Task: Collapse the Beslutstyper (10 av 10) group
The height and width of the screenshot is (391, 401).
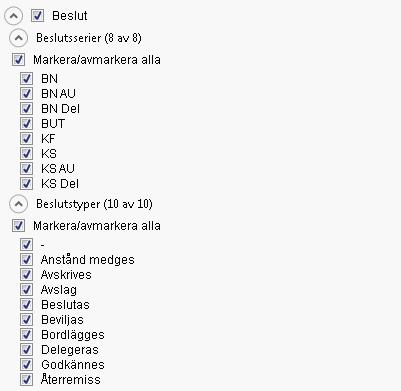Action: click(19, 204)
